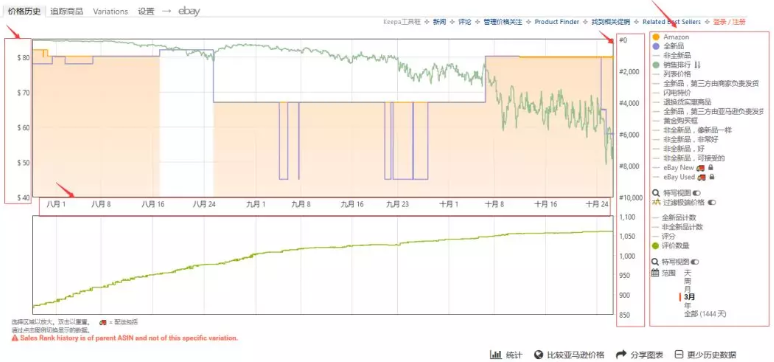Open 比较亚马逊价格 comparison
The height and width of the screenshot is (362, 774).
click(576, 355)
